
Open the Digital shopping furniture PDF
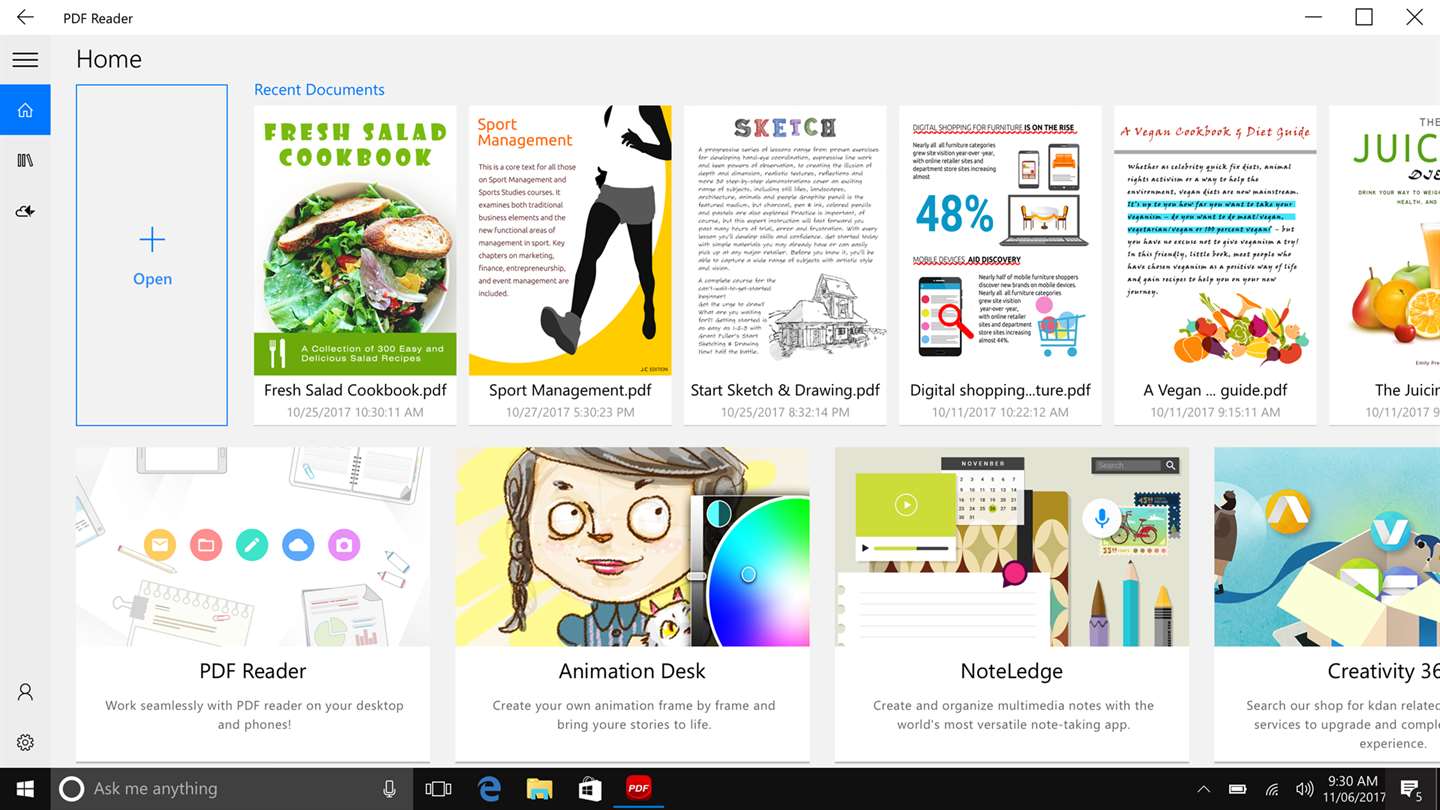(1000, 265)
